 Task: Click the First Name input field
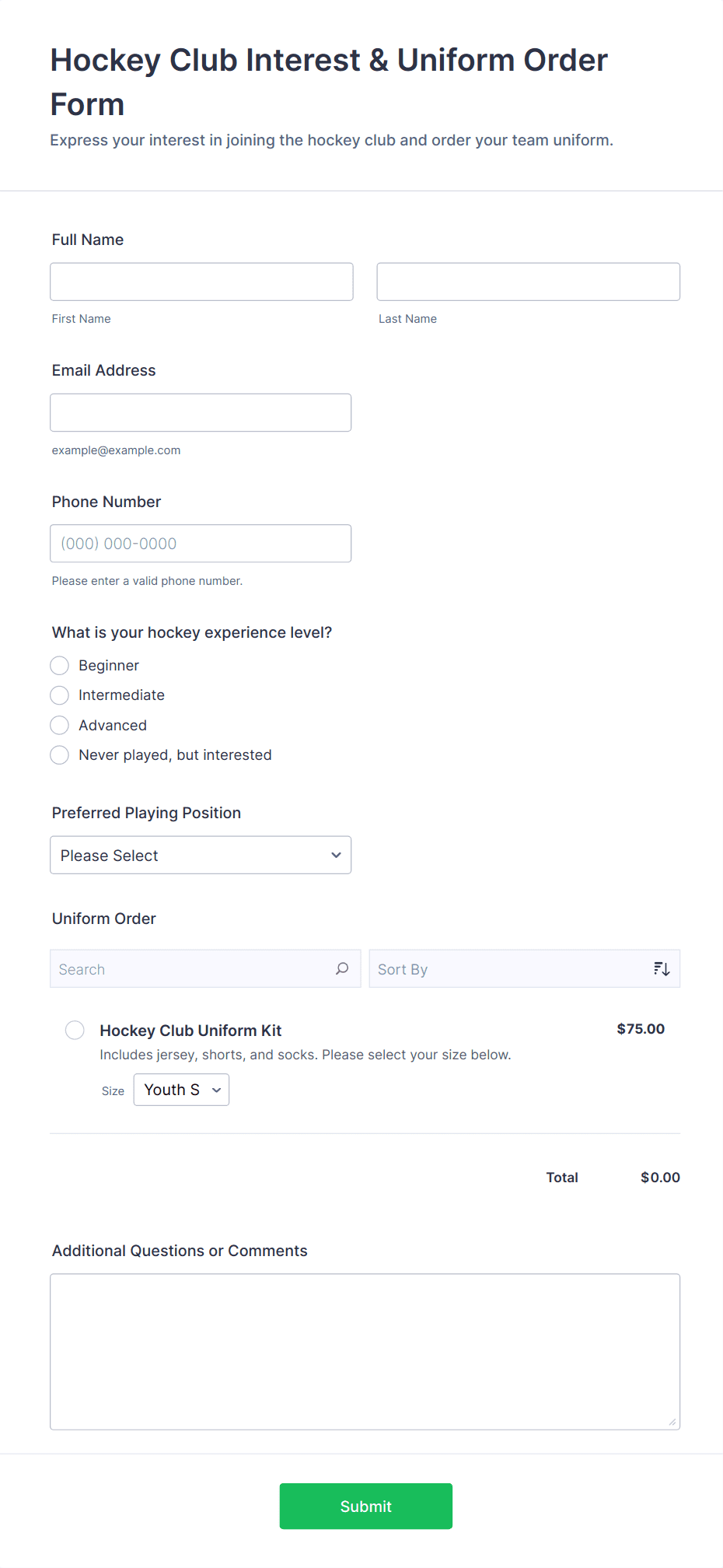click(201, 282)
